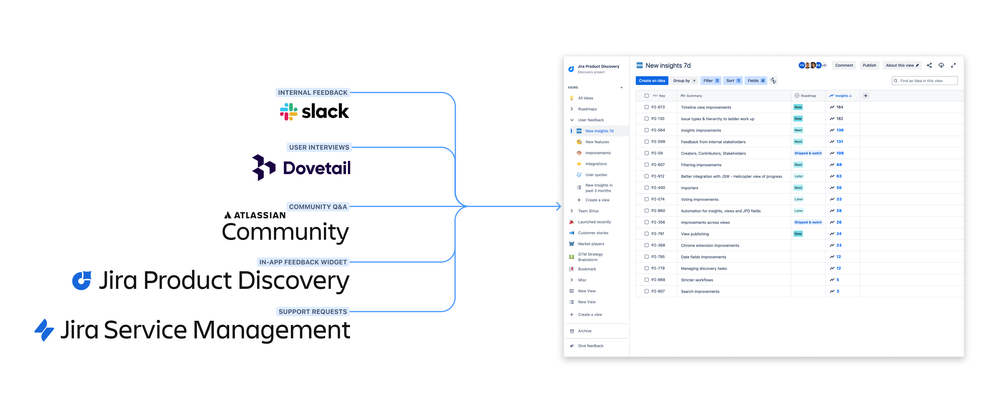Click the Later tag in P2-912 row

[798, 176]
